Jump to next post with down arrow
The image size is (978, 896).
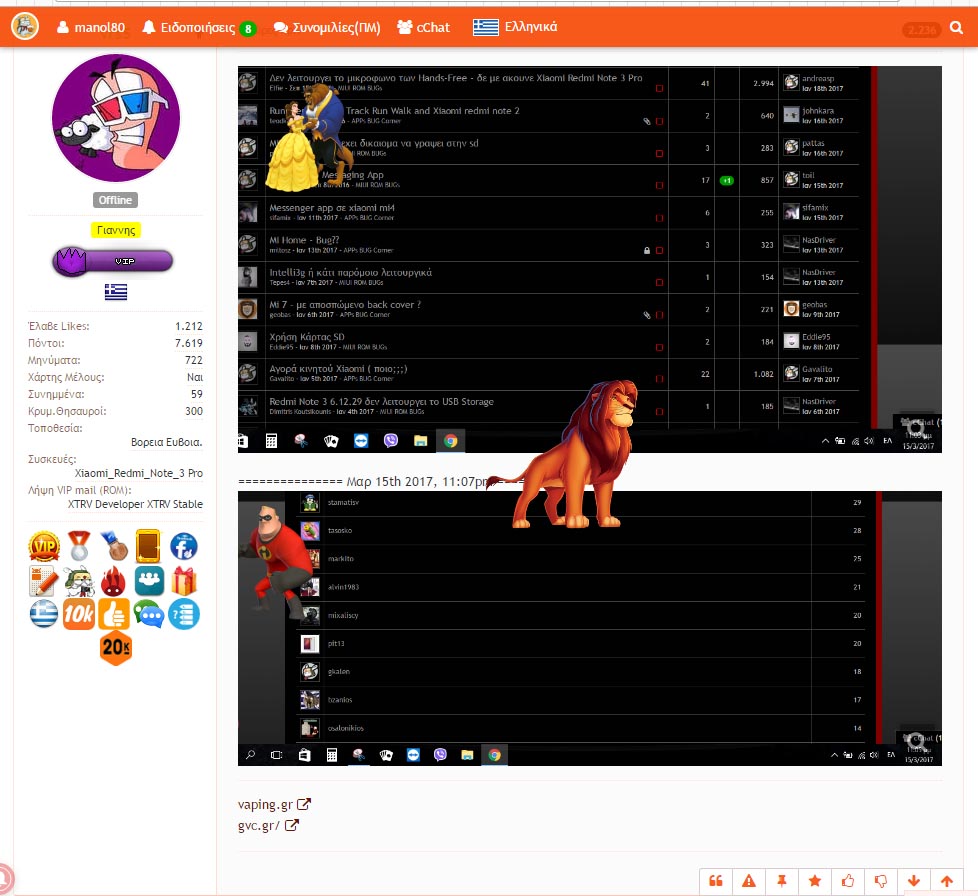click(x=914, y=881)
